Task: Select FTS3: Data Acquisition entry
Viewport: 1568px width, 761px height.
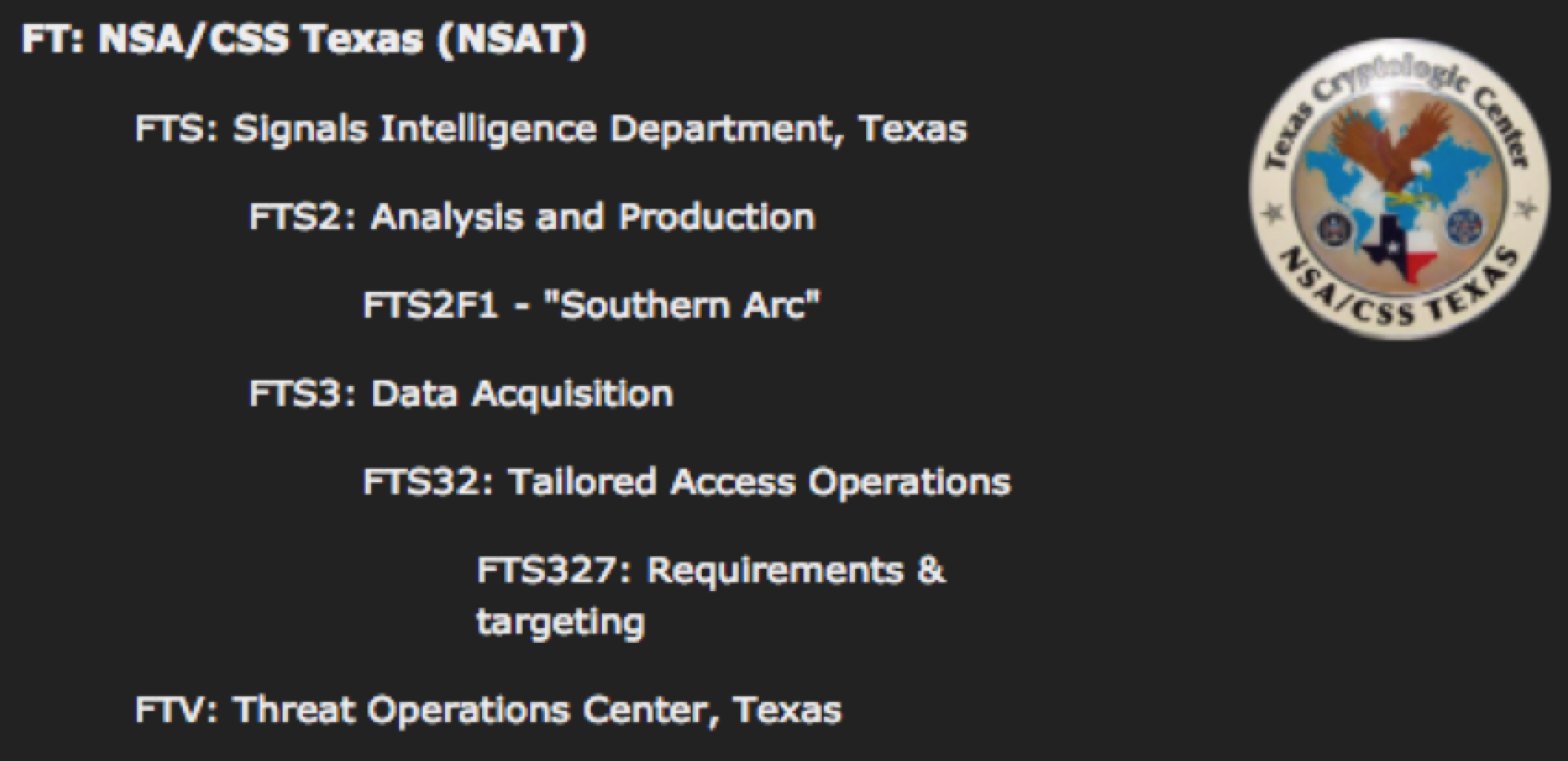Action: 461,394
